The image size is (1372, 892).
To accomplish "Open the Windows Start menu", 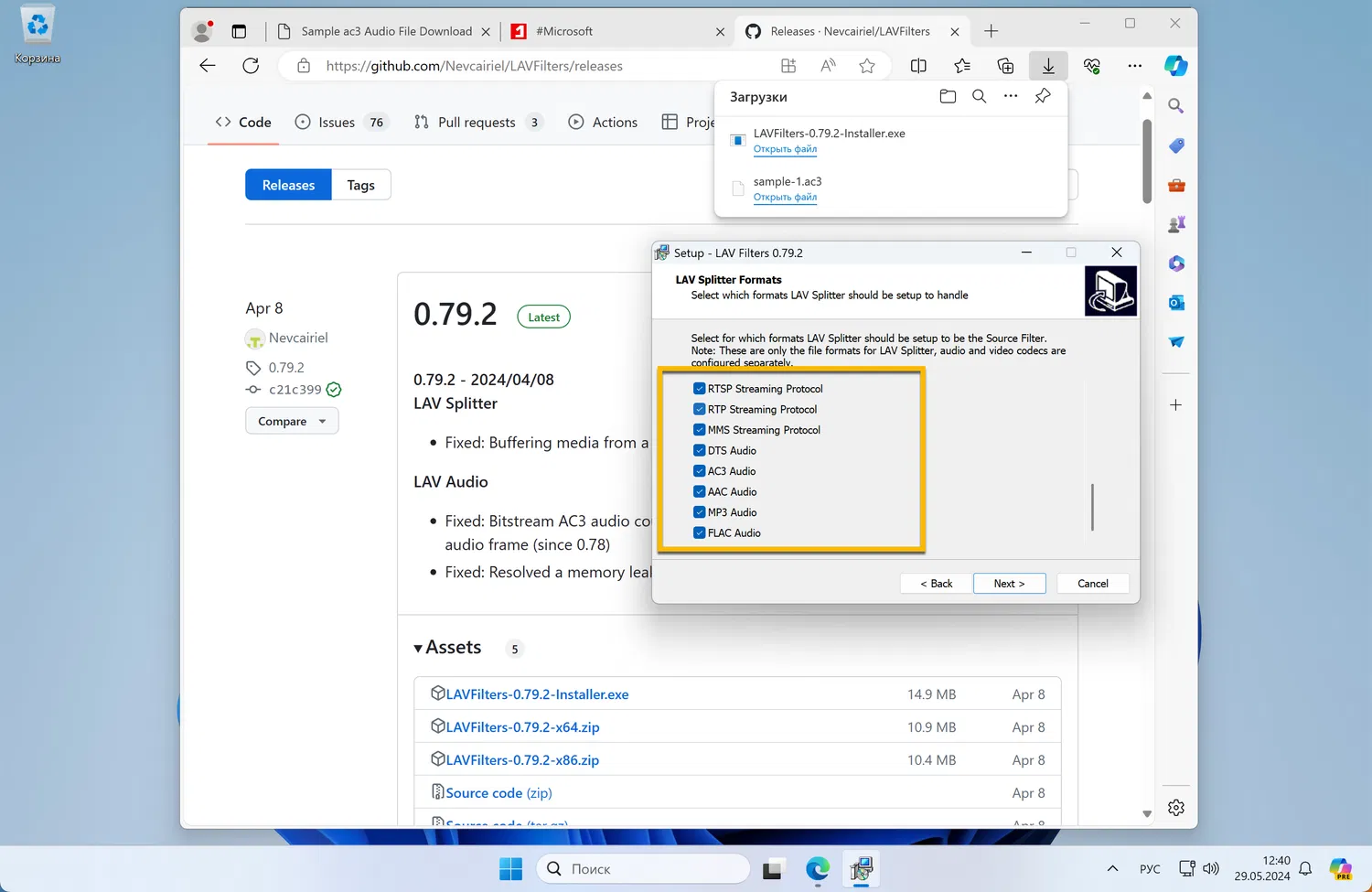I will point(510,868).
